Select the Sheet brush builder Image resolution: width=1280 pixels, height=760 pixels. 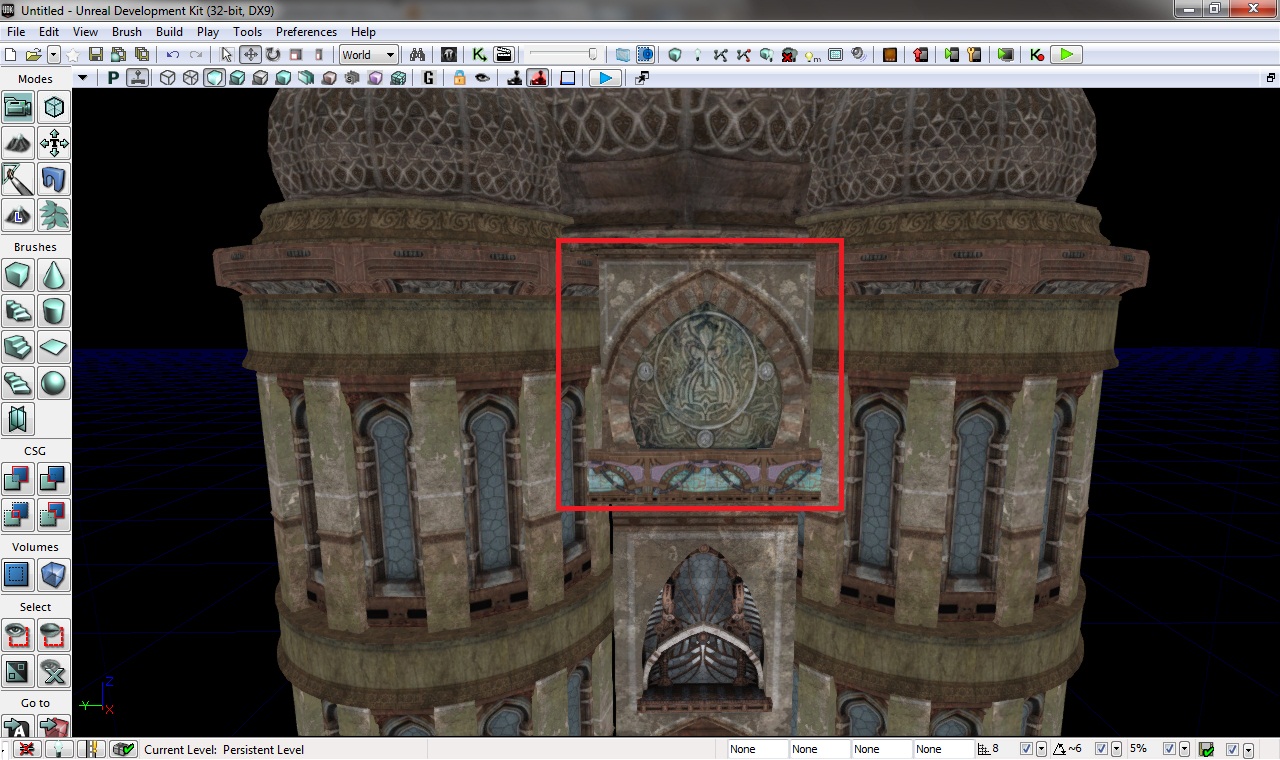54,347
